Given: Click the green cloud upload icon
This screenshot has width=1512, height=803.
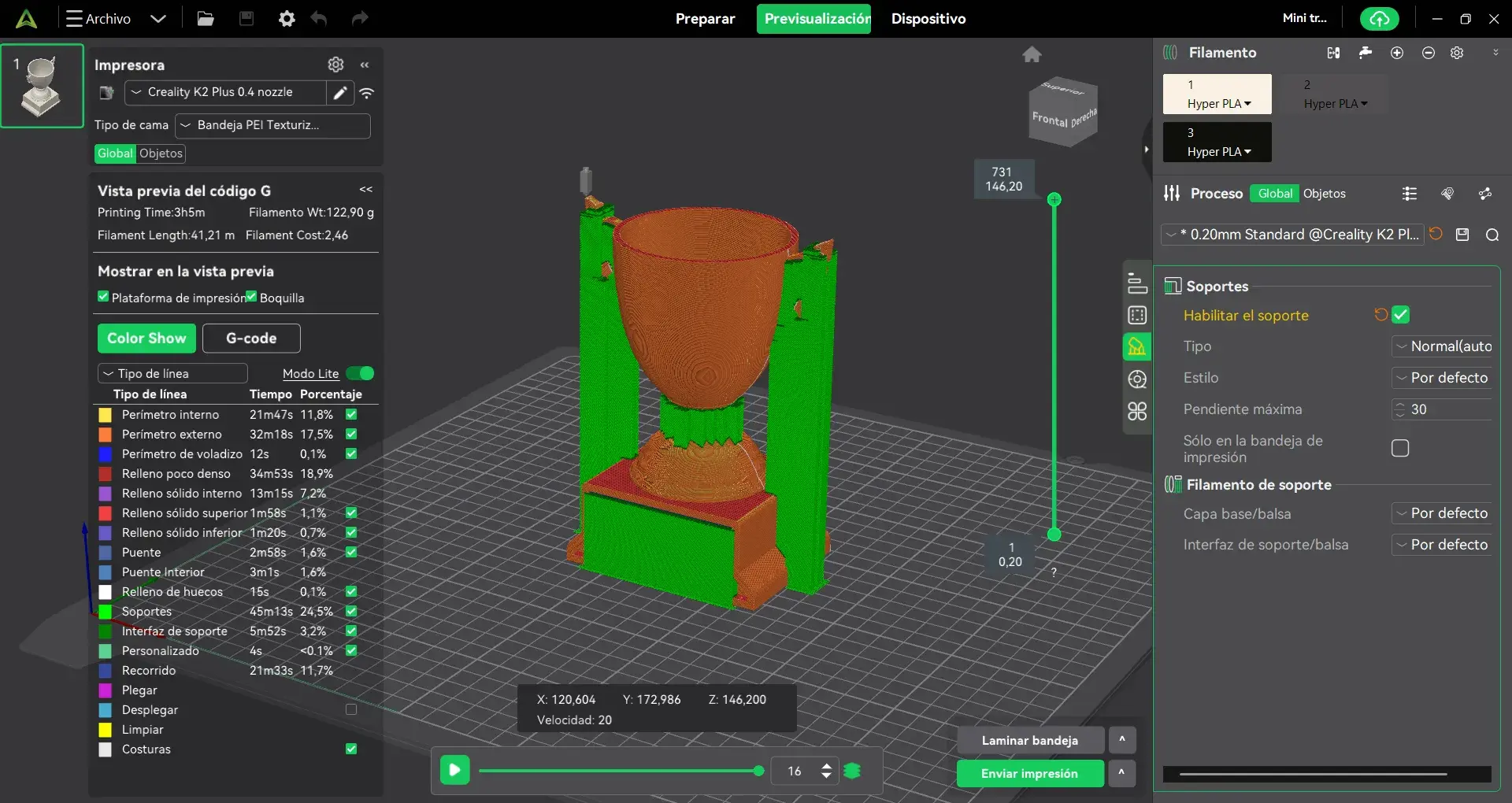Looking at the screenshot, I should click(x=1380, y=18).
